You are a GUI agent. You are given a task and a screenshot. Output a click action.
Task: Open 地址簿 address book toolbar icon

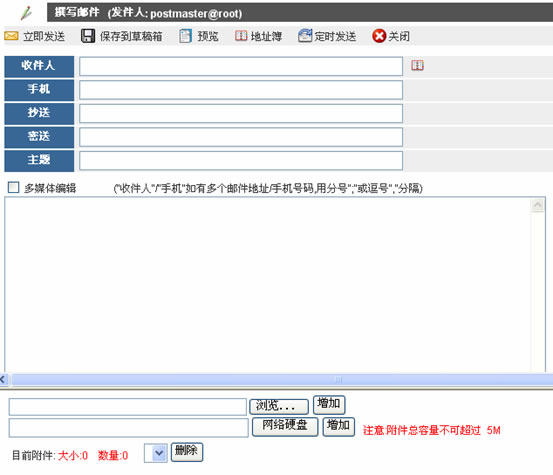click(x=241, y=36)
